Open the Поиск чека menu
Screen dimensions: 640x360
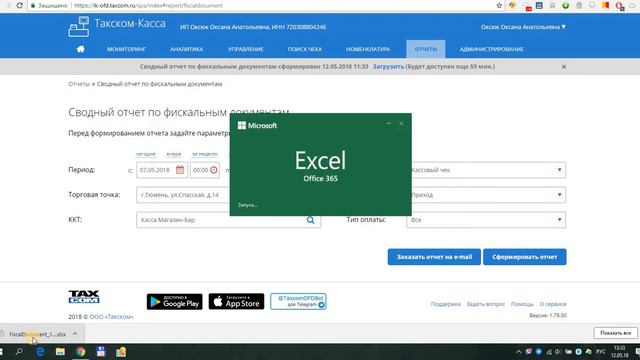[304, 49]
